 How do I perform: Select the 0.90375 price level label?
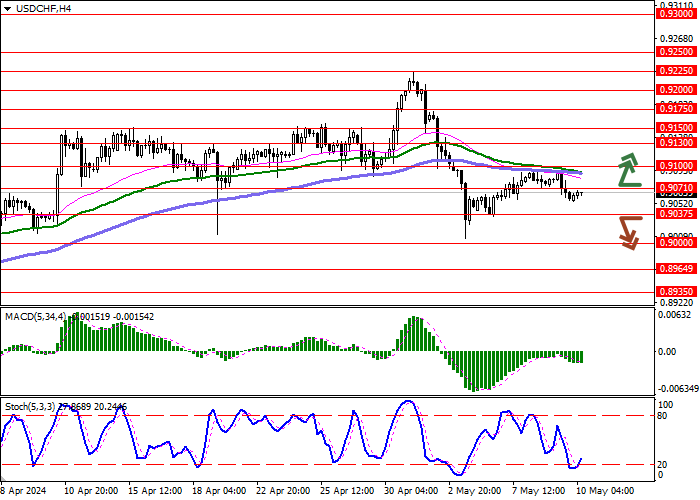pos(677,214)
